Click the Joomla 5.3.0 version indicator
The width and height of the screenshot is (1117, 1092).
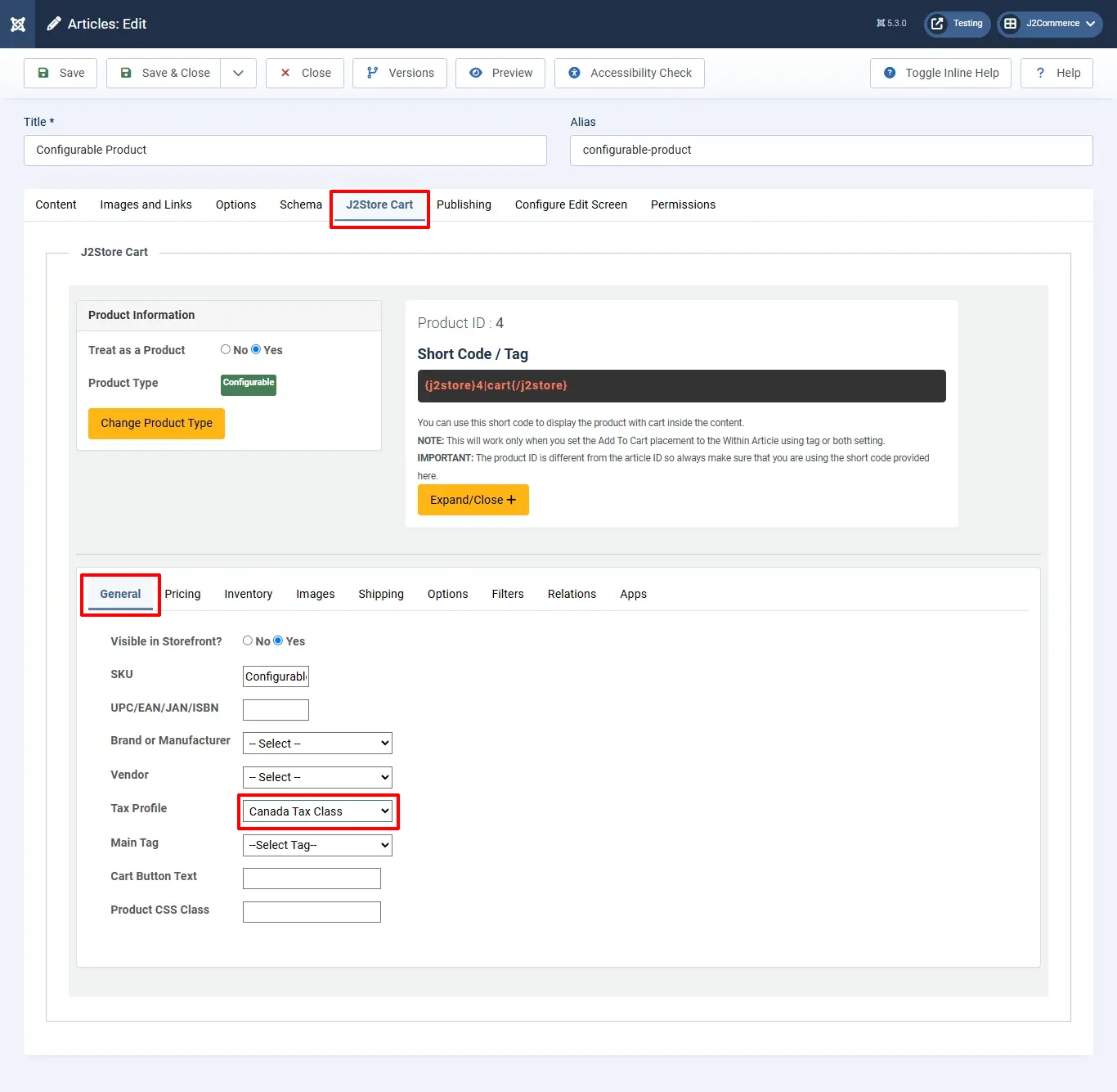891,24
